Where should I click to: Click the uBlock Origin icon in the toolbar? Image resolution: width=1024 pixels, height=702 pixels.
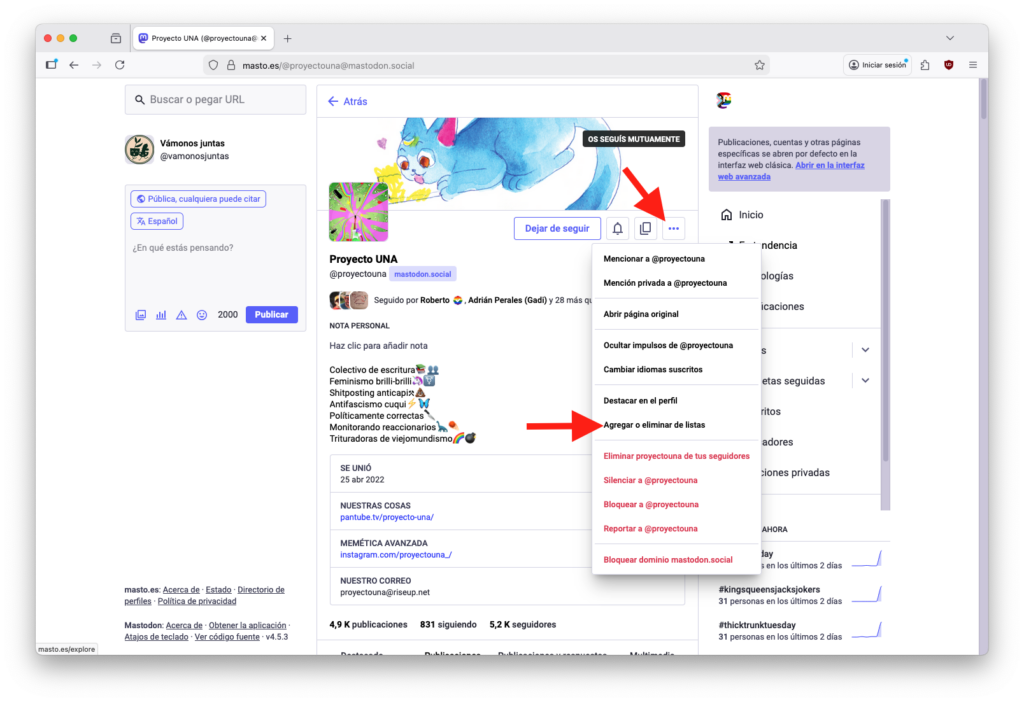(948, 64)
